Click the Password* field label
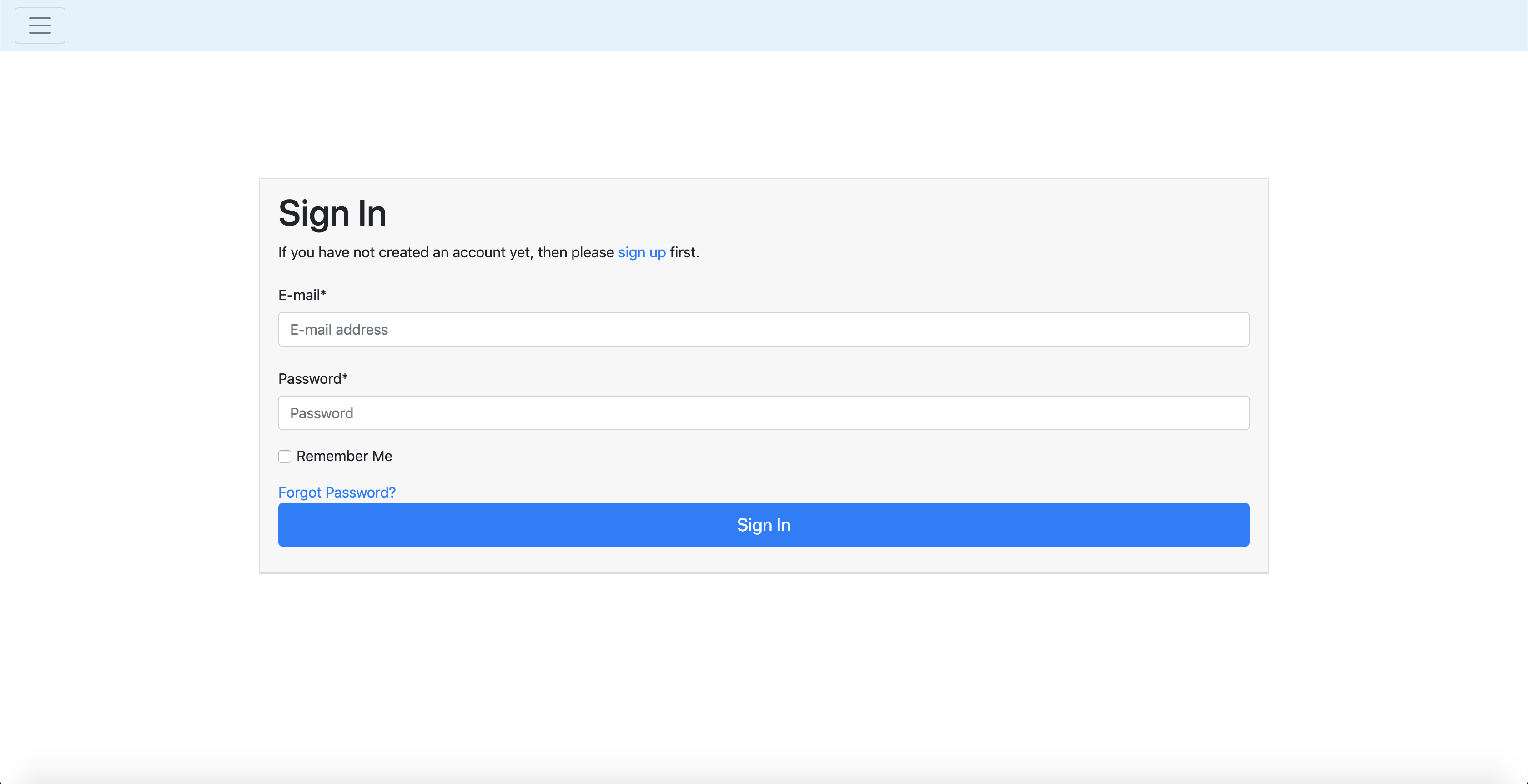 pyautogui.click(x=313, y=378)
